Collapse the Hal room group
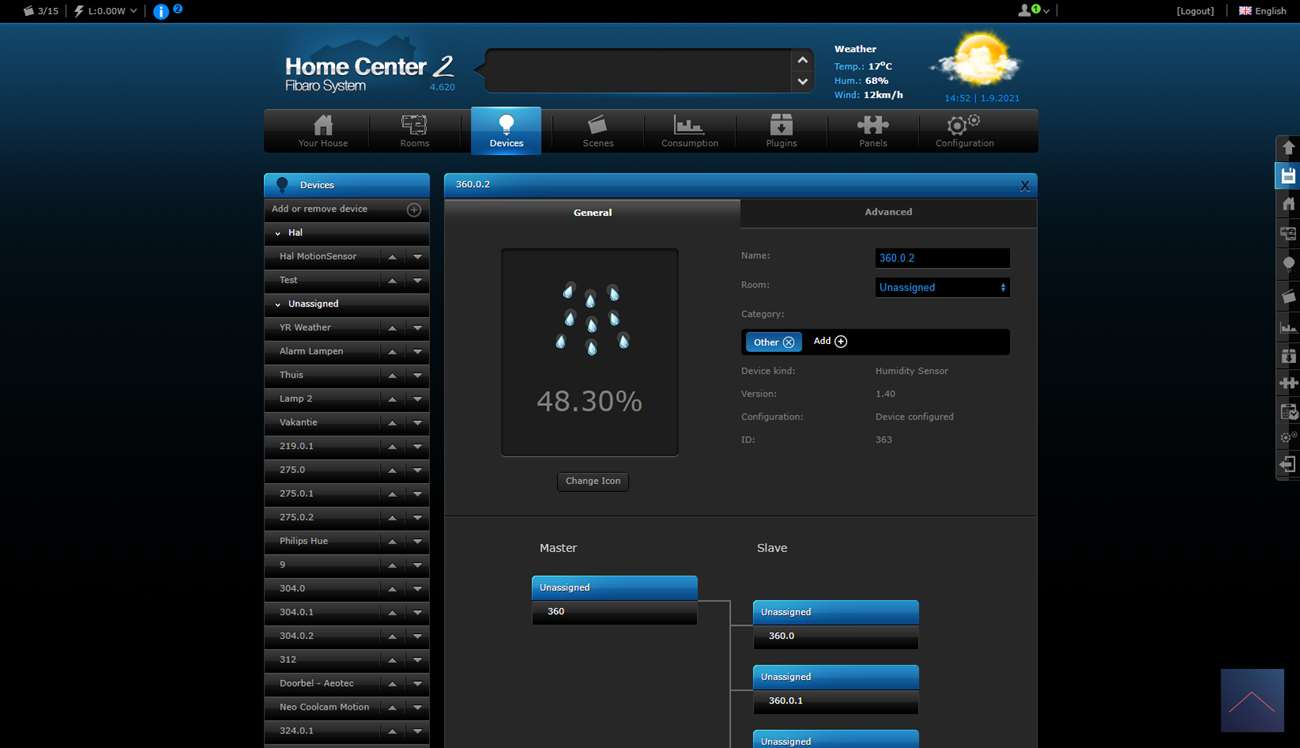 [278, 233]
